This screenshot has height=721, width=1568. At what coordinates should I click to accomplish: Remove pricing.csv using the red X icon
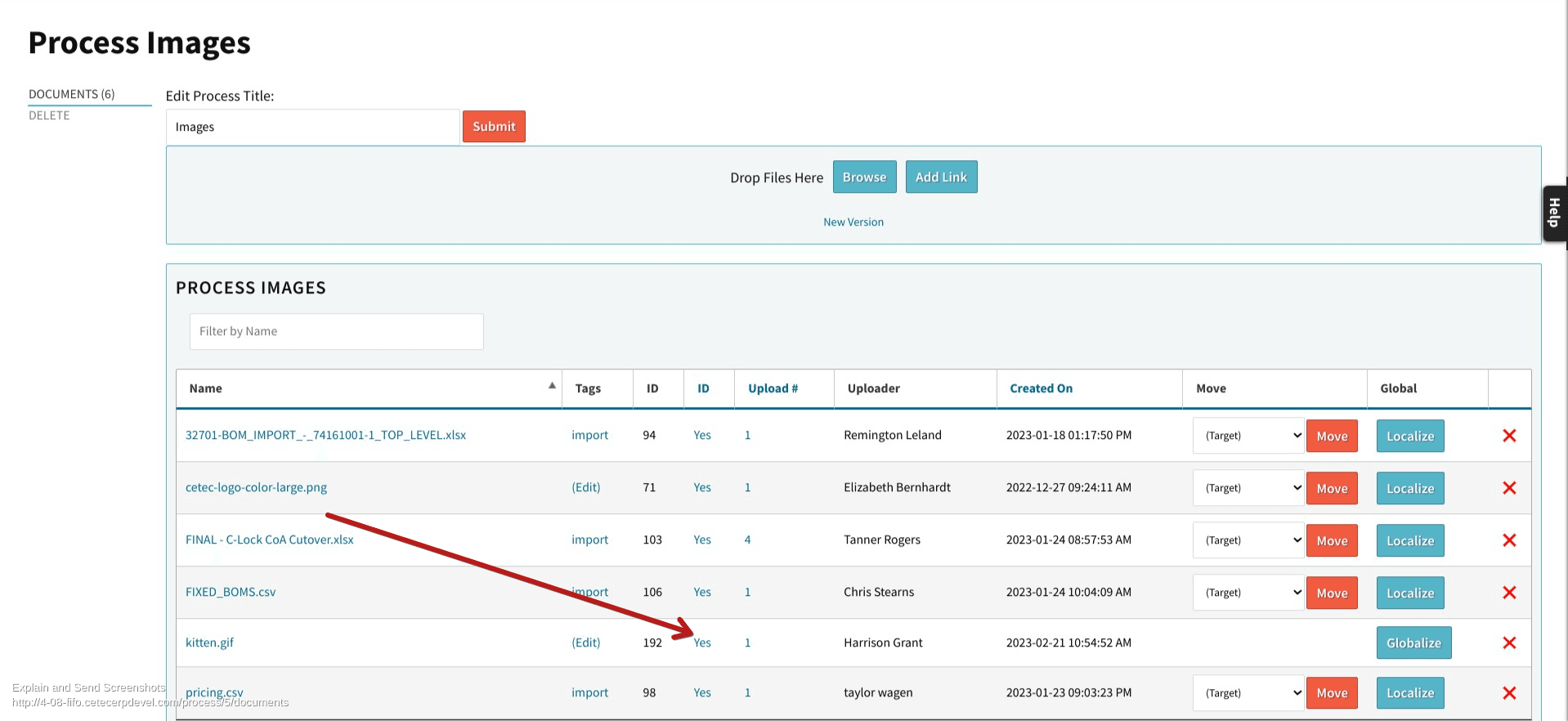[1509, 693]
